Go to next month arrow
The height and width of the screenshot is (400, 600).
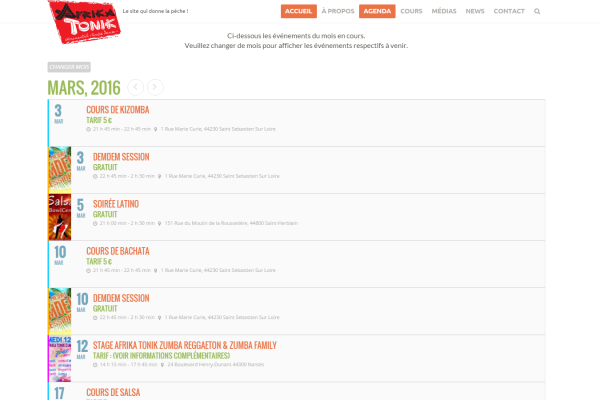155,87
